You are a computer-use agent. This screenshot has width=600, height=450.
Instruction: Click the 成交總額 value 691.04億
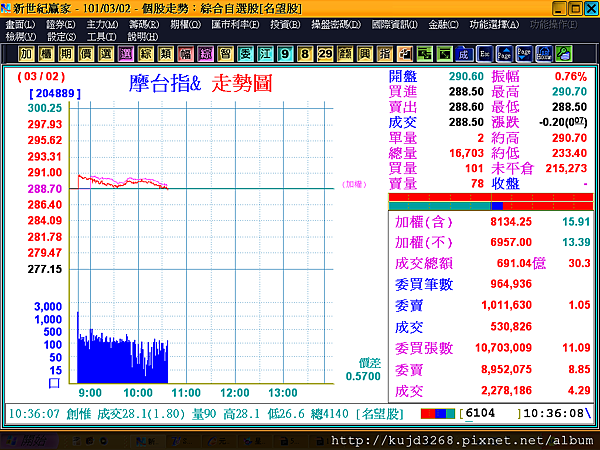coord(521,263)
